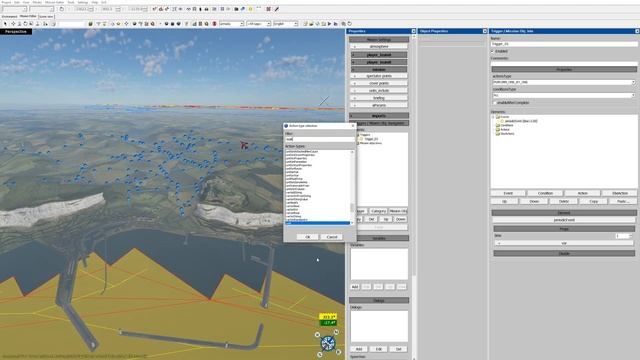This screenshot has width=640, height=360.
Task: Open the Project menu
Action: [x=7, y=2]
